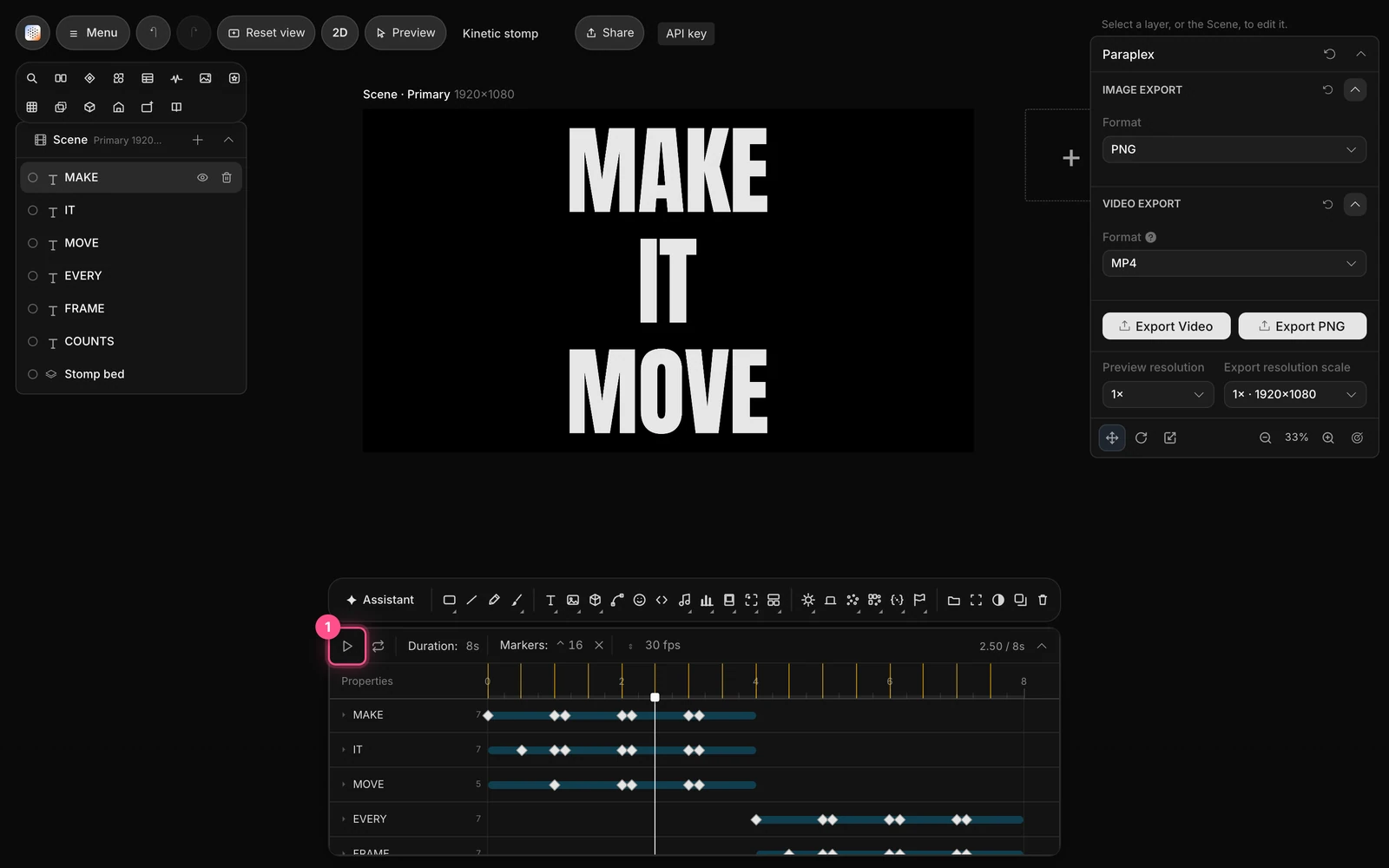
Task: Click the 3D cube icon in the left tool panel
Action: tap(89, 107)
